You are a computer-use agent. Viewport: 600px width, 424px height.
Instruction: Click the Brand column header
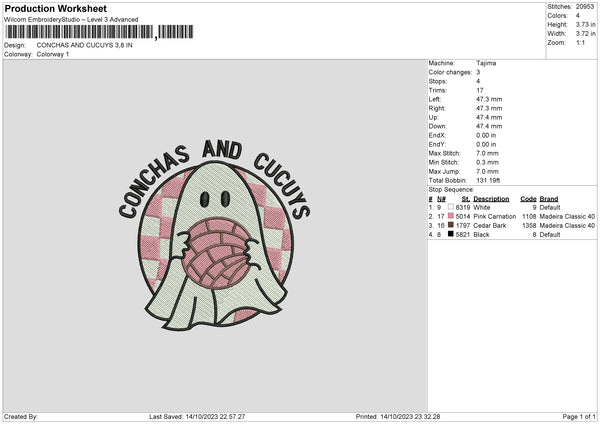[x=549, y=199]
